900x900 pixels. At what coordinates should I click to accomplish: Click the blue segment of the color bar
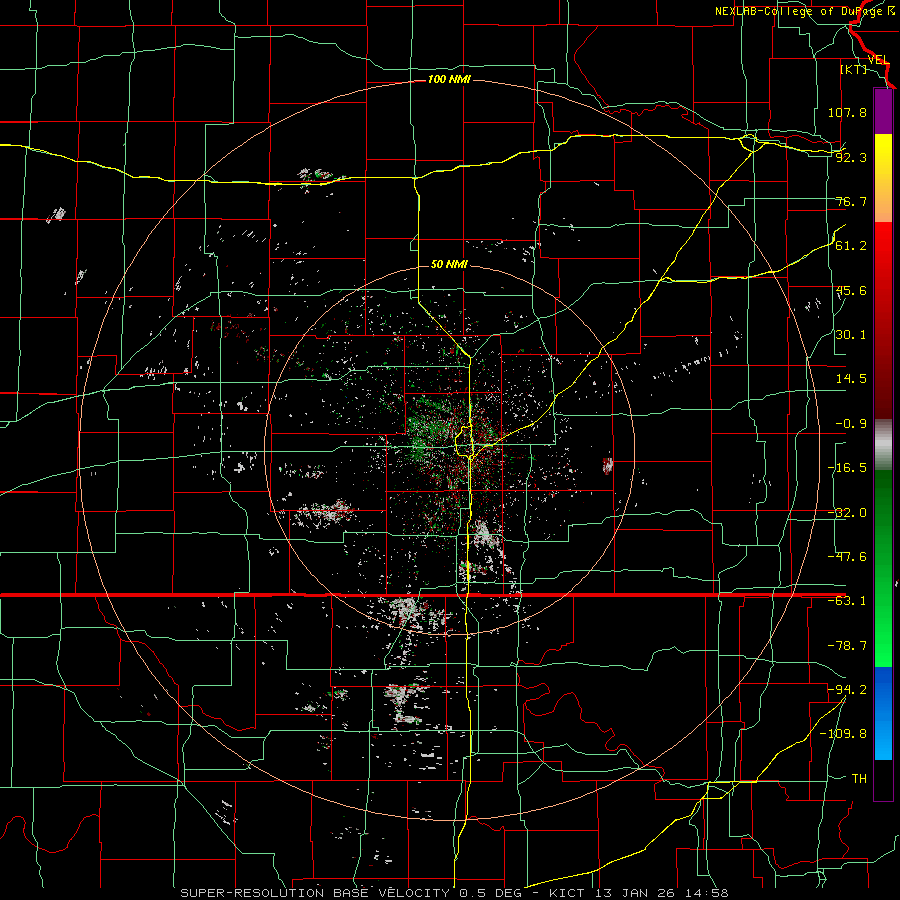pos(883,713)
